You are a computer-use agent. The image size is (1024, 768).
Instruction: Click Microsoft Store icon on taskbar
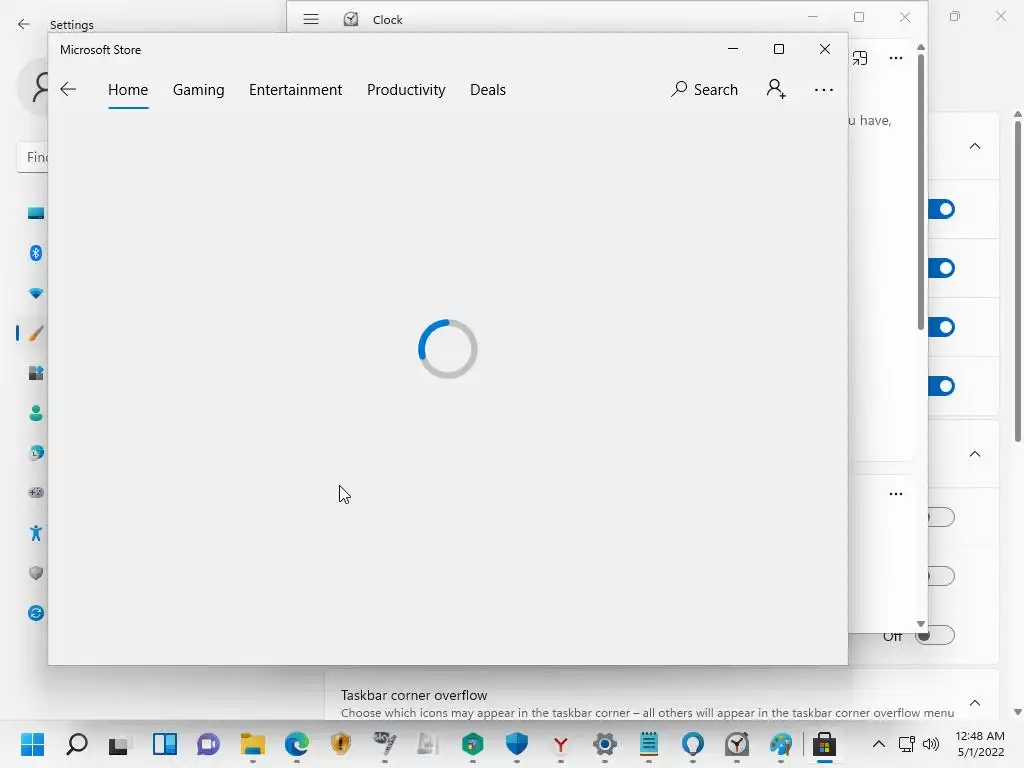tap(824, 744)
